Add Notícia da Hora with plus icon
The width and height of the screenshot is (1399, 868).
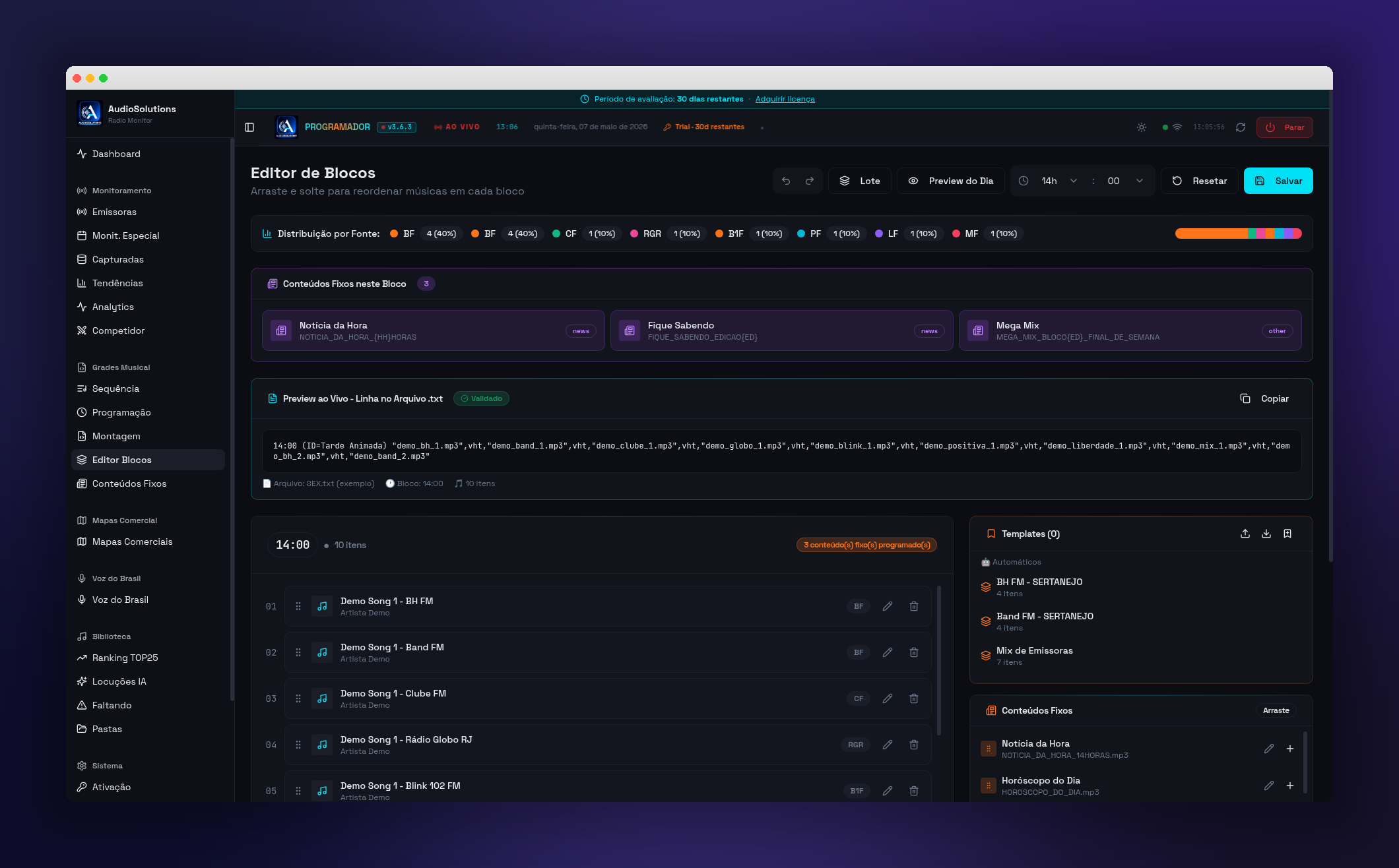click(x=1290, y=749)
